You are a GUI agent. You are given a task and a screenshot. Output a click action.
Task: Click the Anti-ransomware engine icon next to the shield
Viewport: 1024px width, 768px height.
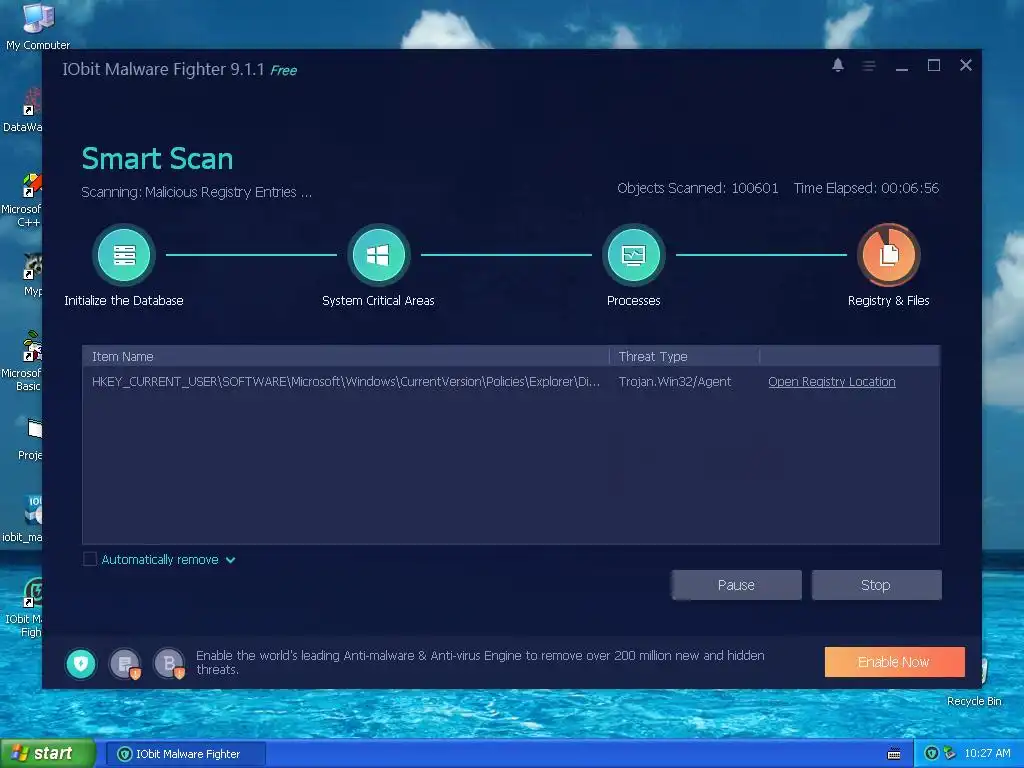pos(125,664)
